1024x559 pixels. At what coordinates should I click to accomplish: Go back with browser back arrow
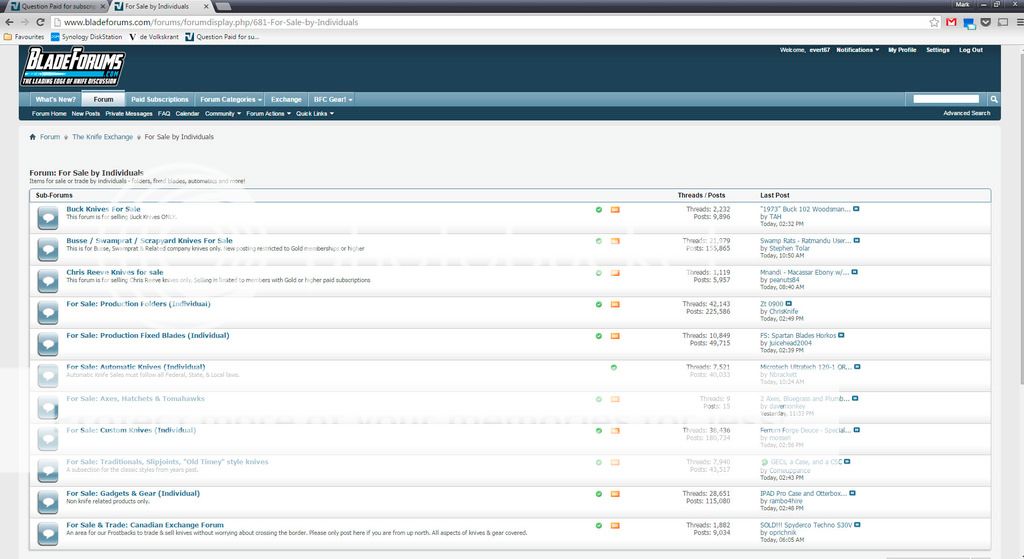[x=9, y=22]
